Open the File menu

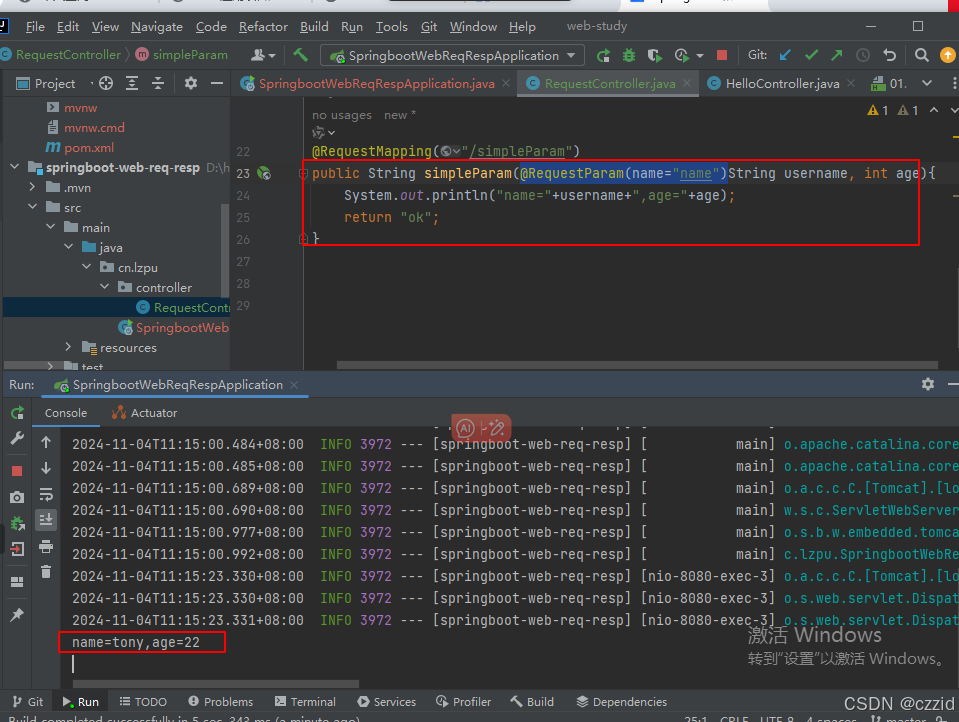click(35, 27)
